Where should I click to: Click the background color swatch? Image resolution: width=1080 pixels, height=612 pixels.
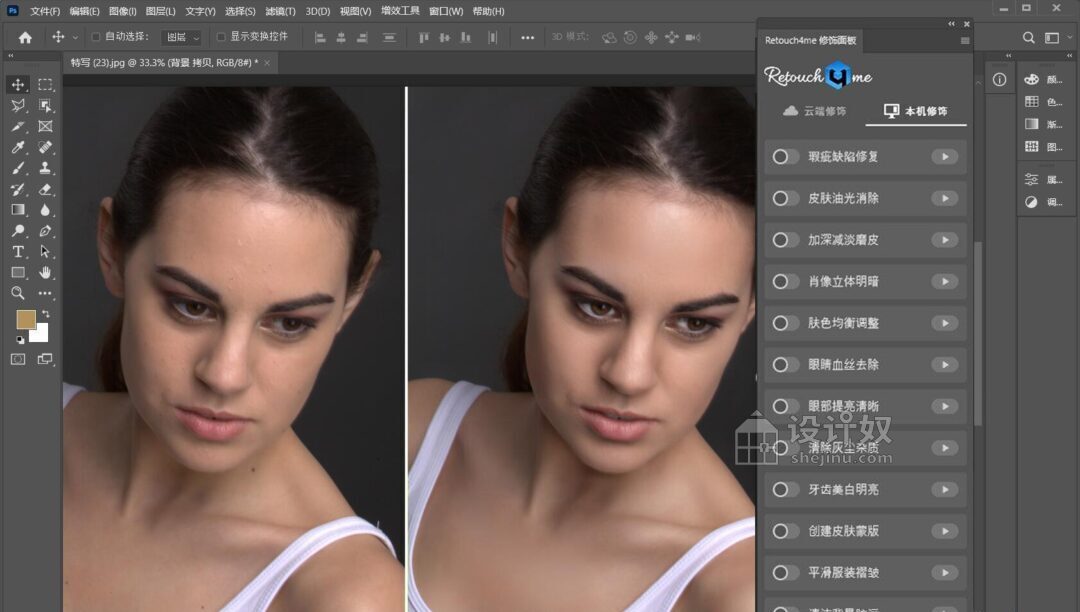click(x=41, y=334)
